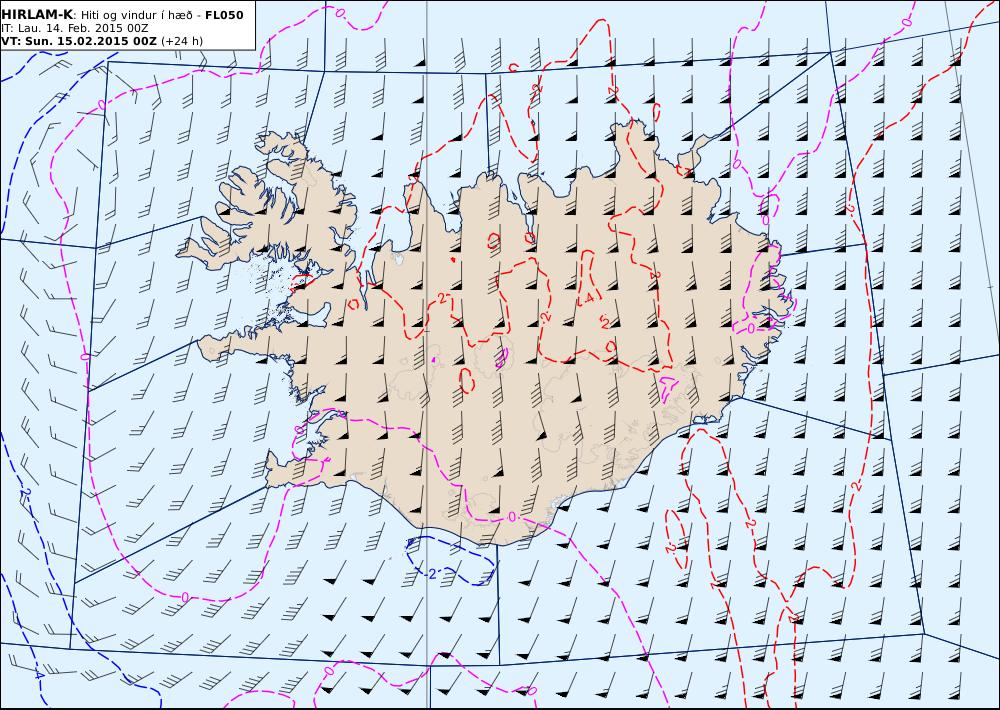
Task: Click the '(+24 h)' forecast offset text
Action: coord(182,41)
